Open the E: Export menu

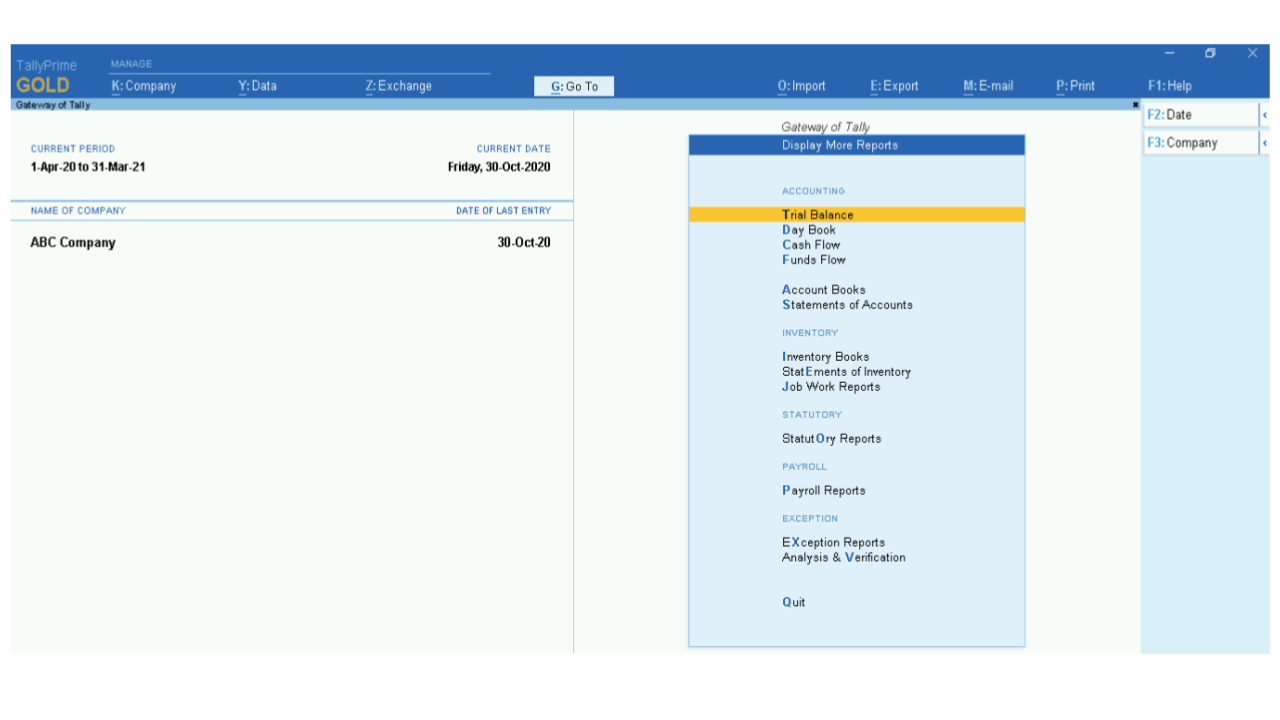[894, 86]
